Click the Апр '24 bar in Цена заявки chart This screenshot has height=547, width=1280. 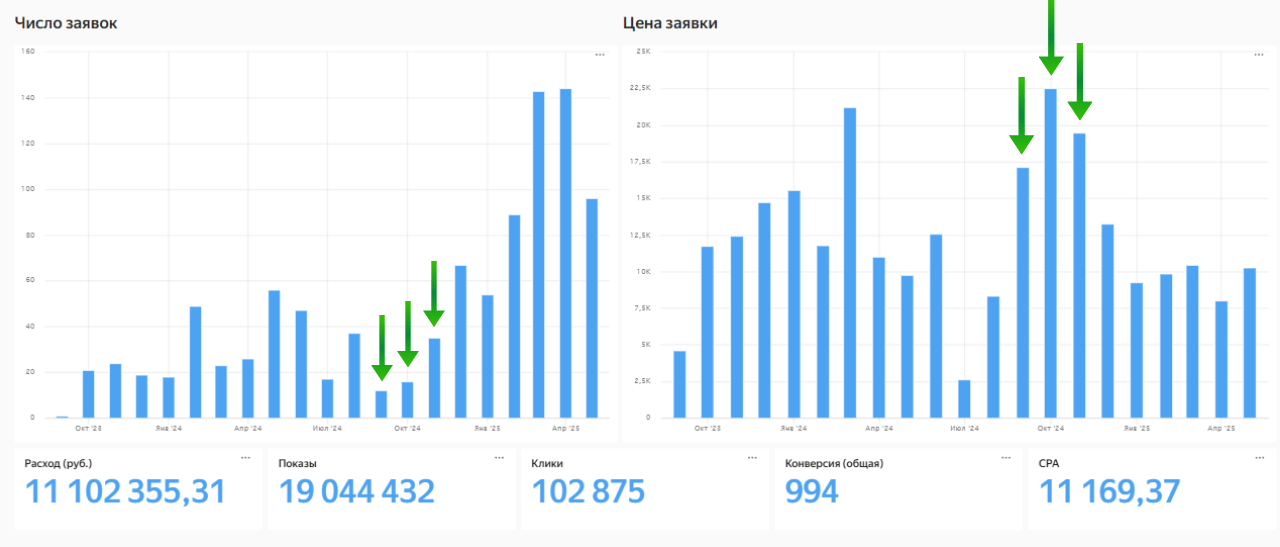(x=879, y=338)
